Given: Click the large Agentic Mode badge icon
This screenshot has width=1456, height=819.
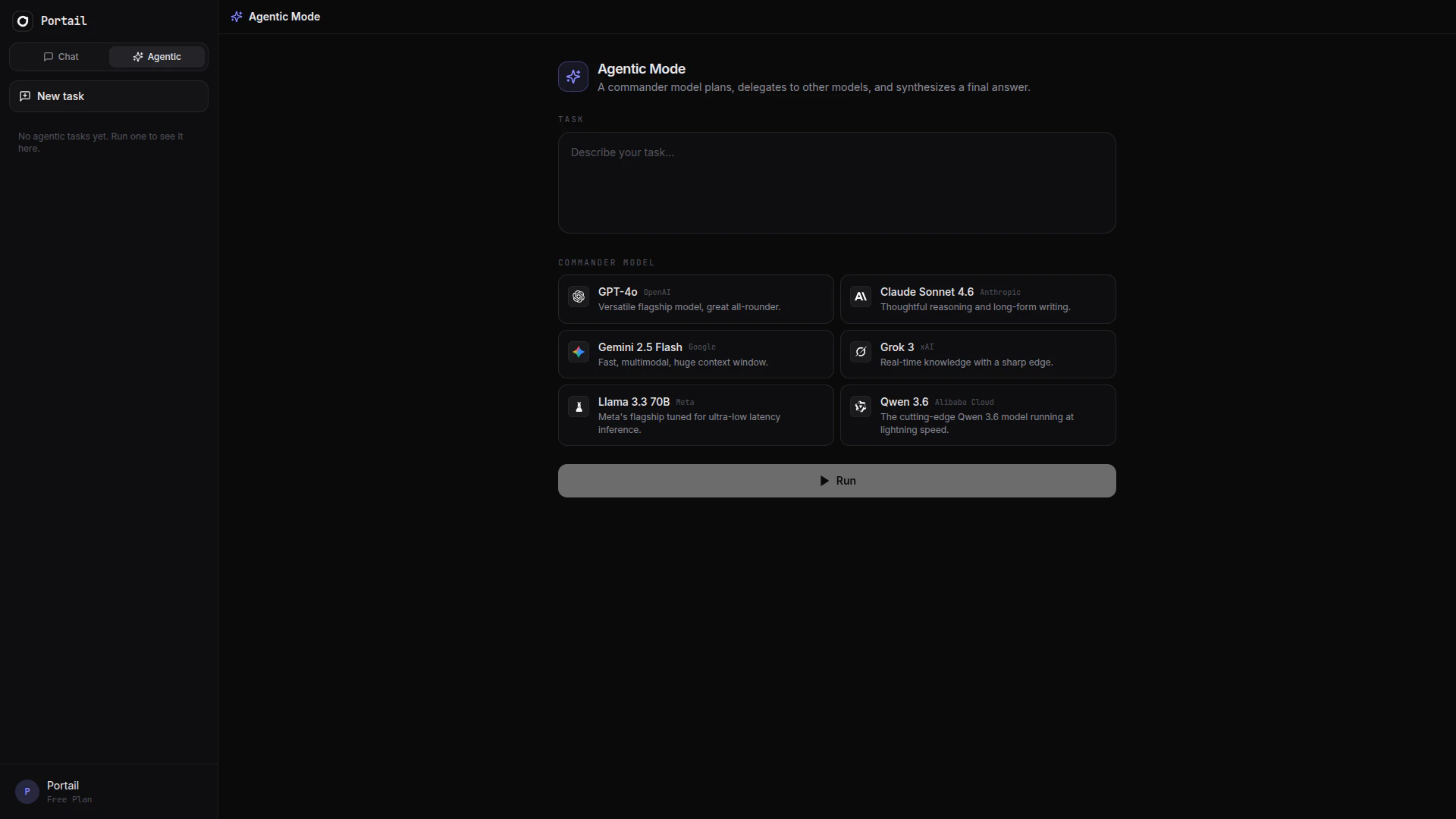Looking at the screenshot, I should pyautogui.click(x=573, y=77).
